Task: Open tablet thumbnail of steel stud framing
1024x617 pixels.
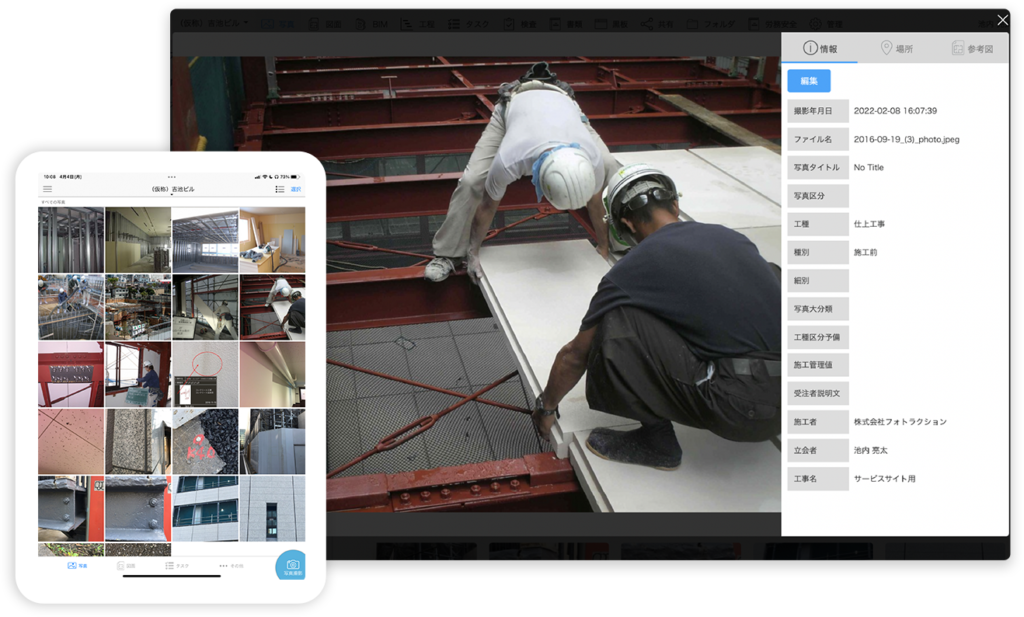Action: (71, 240)
